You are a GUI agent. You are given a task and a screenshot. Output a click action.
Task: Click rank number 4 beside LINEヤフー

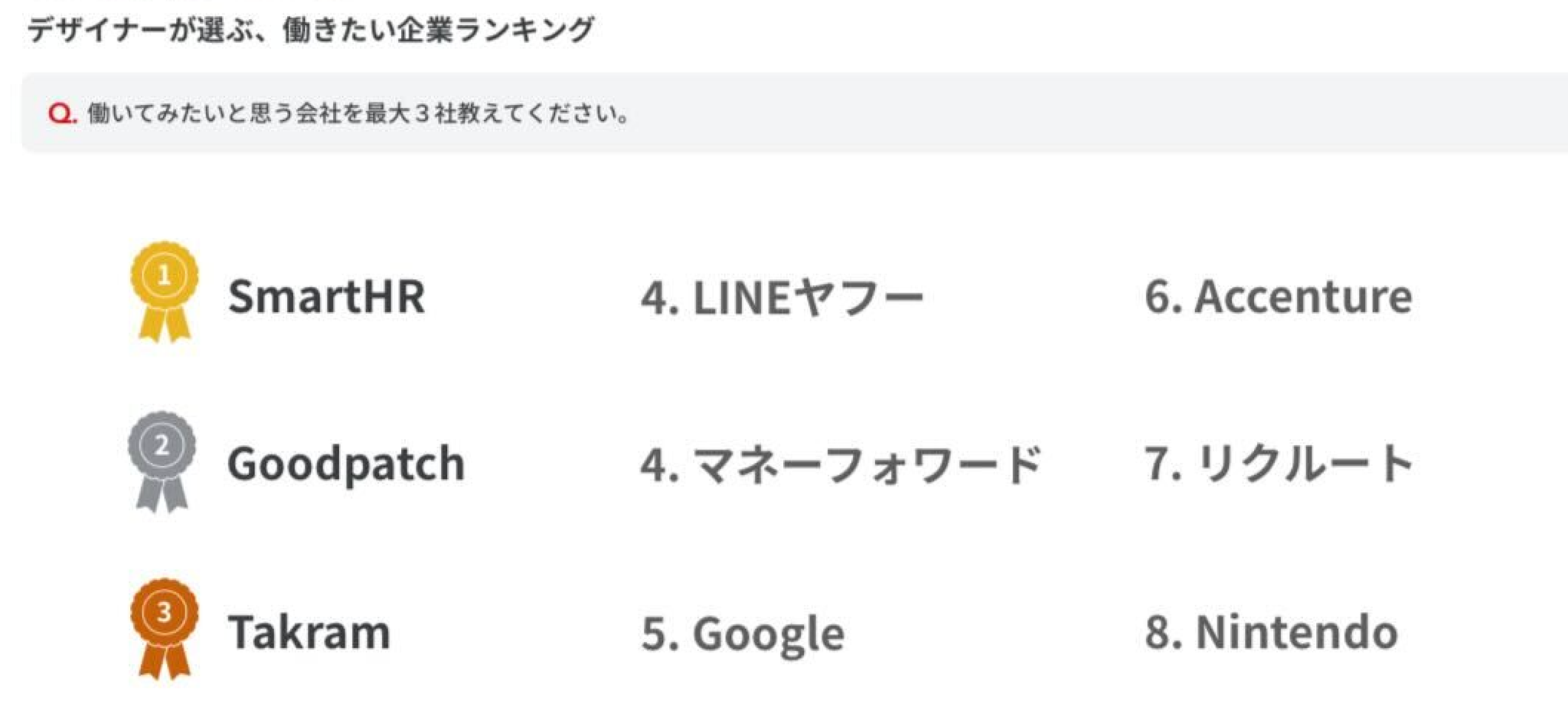point(655,298)
